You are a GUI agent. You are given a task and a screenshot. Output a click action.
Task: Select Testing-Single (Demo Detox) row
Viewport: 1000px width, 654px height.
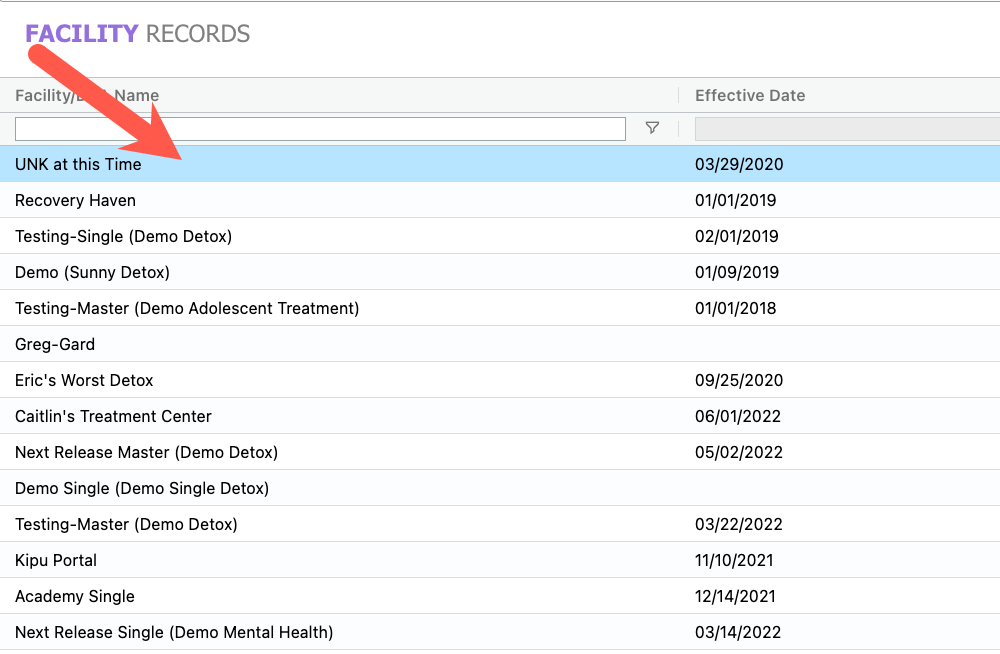(x=123, y=237)
